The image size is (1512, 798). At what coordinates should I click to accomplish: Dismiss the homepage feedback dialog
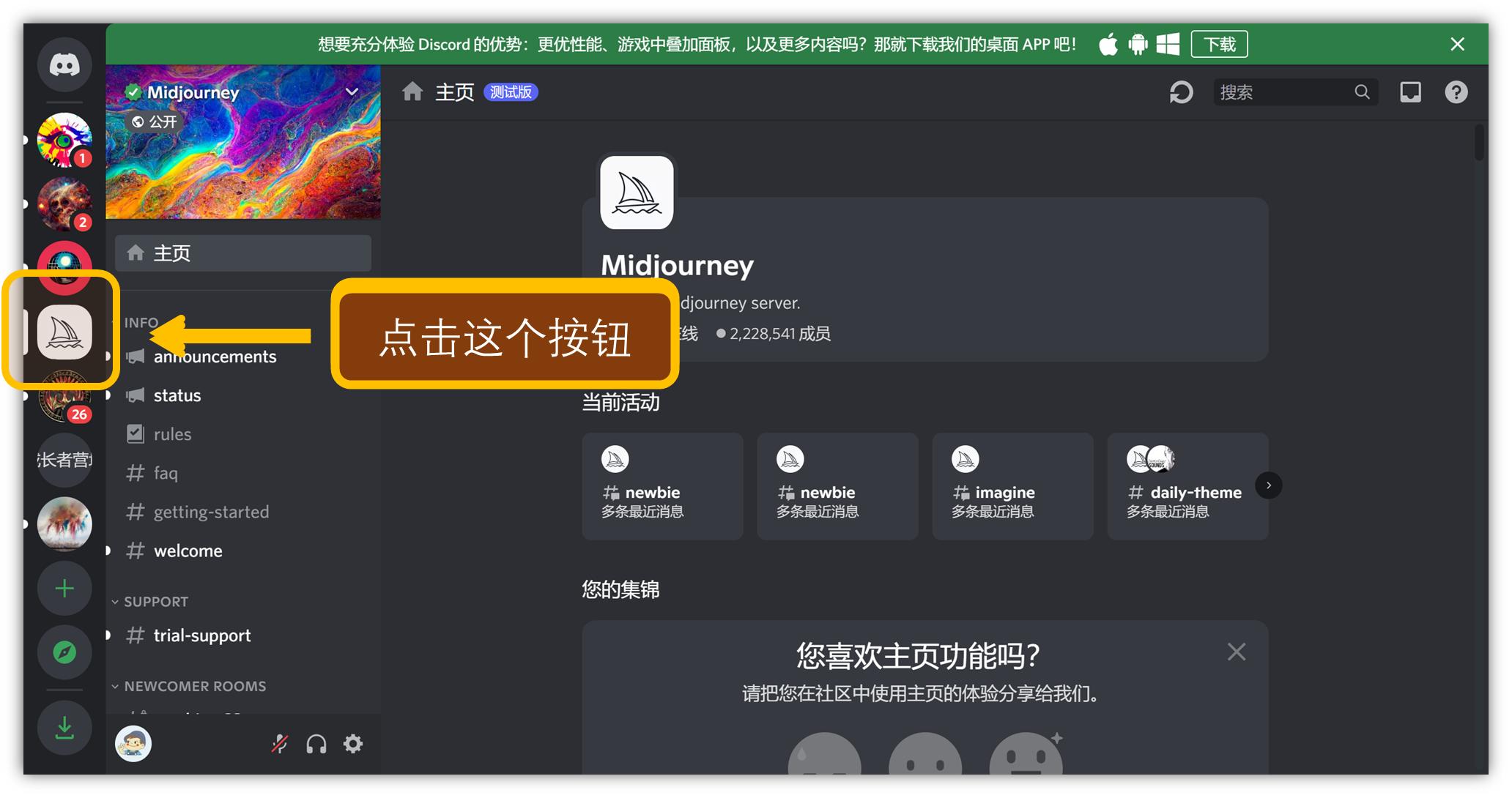(1237, 650)
